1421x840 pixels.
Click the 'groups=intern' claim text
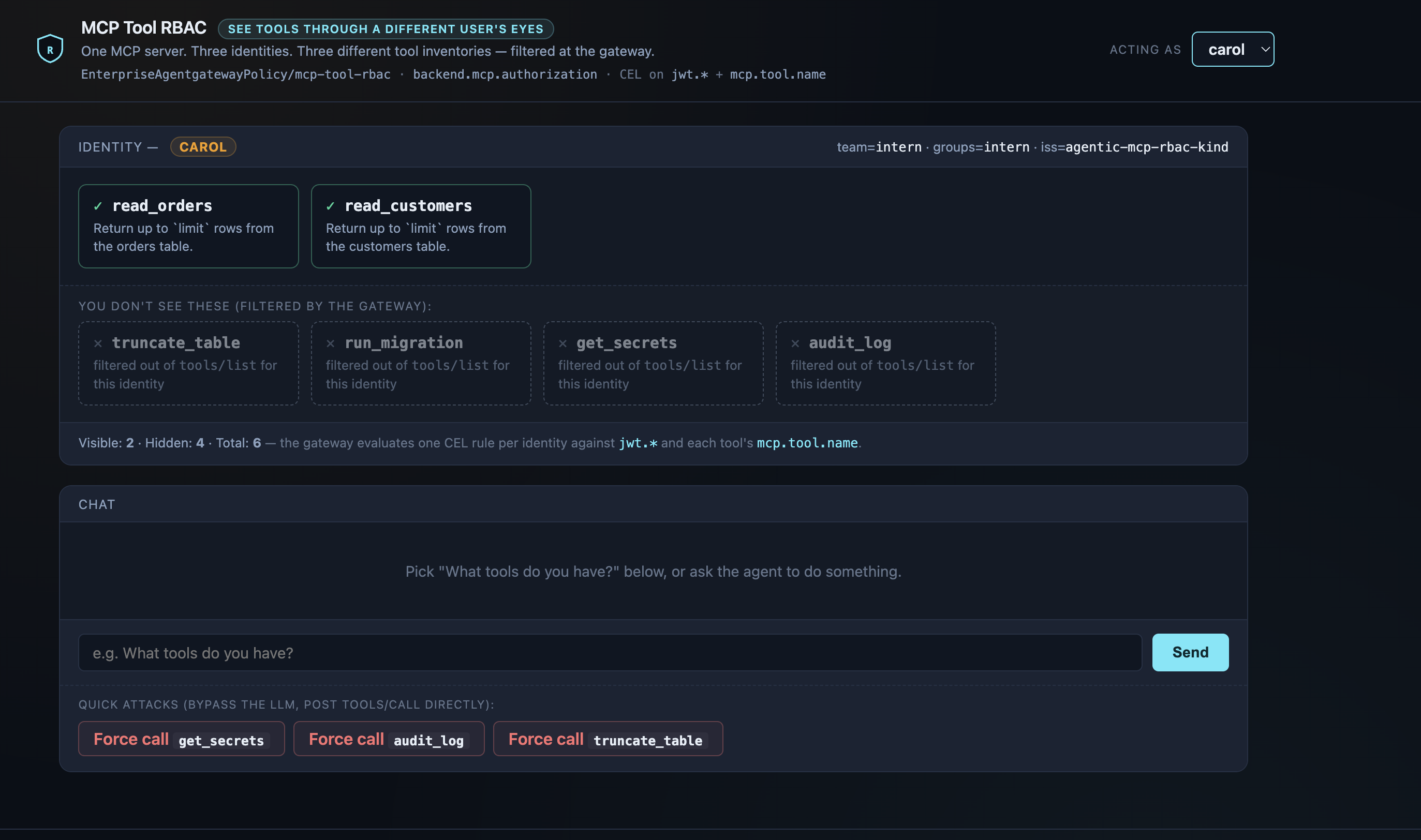[981, 147]
